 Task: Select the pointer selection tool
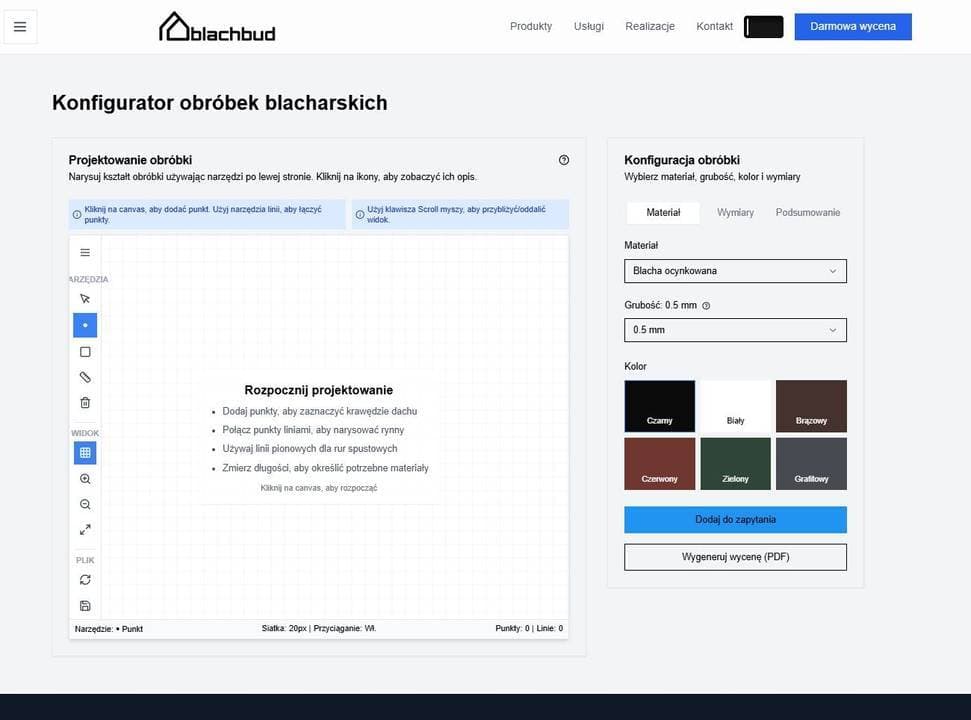click(x=85, y=299)
